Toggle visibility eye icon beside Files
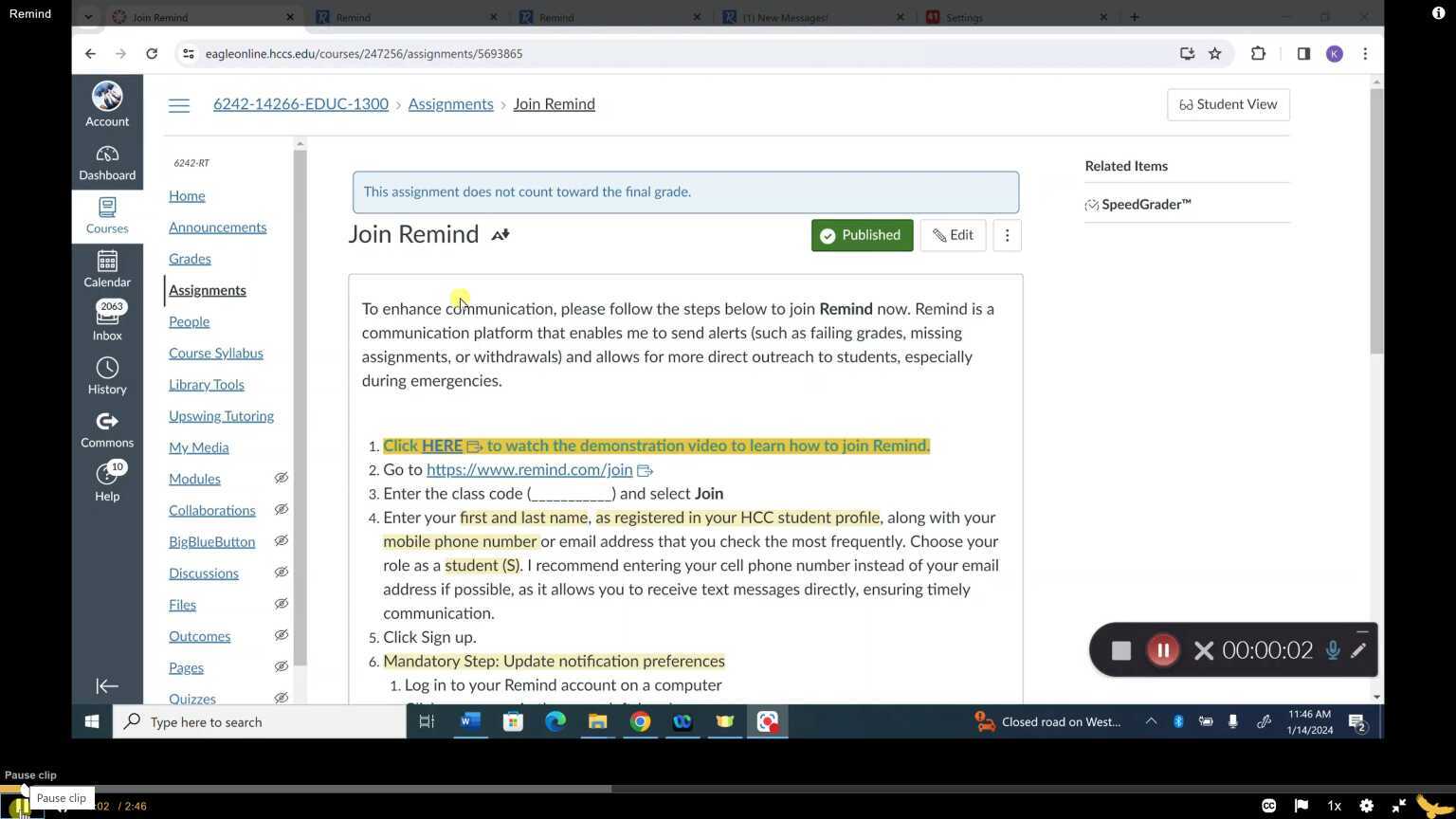This screenshot has width=1456, height=819. tap(281, 605)
